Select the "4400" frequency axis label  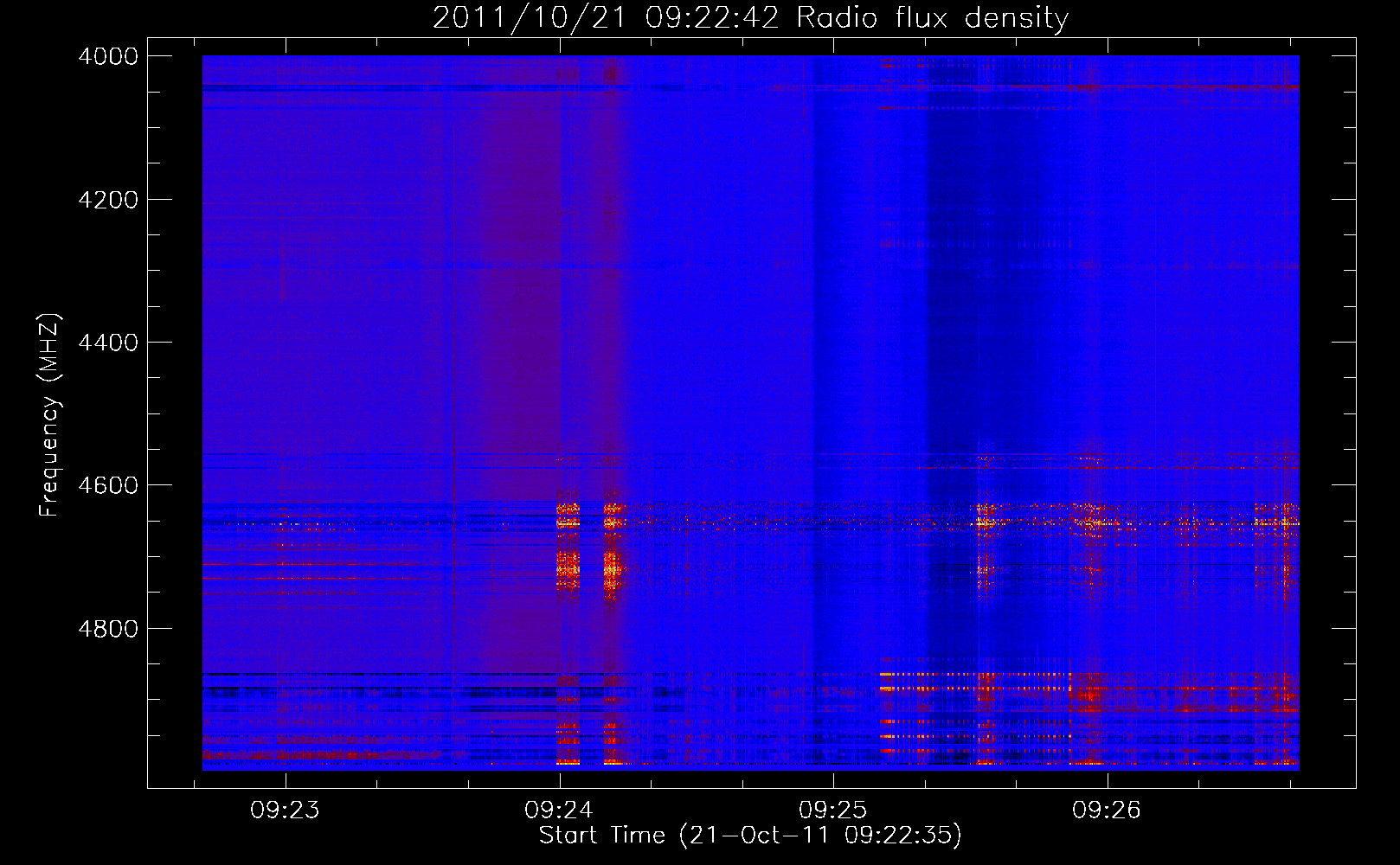point(107,343)
